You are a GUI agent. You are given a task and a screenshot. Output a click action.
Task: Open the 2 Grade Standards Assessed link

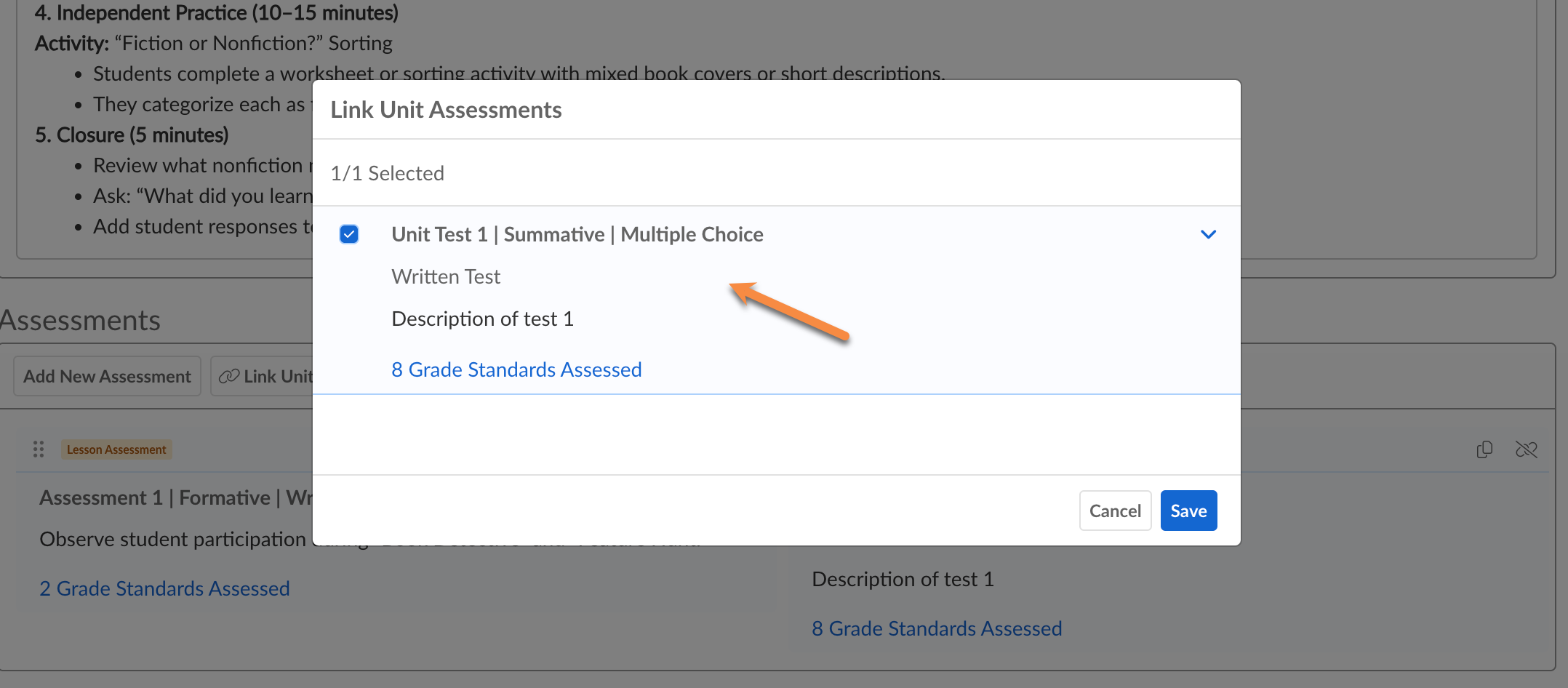tap(164, 588)
